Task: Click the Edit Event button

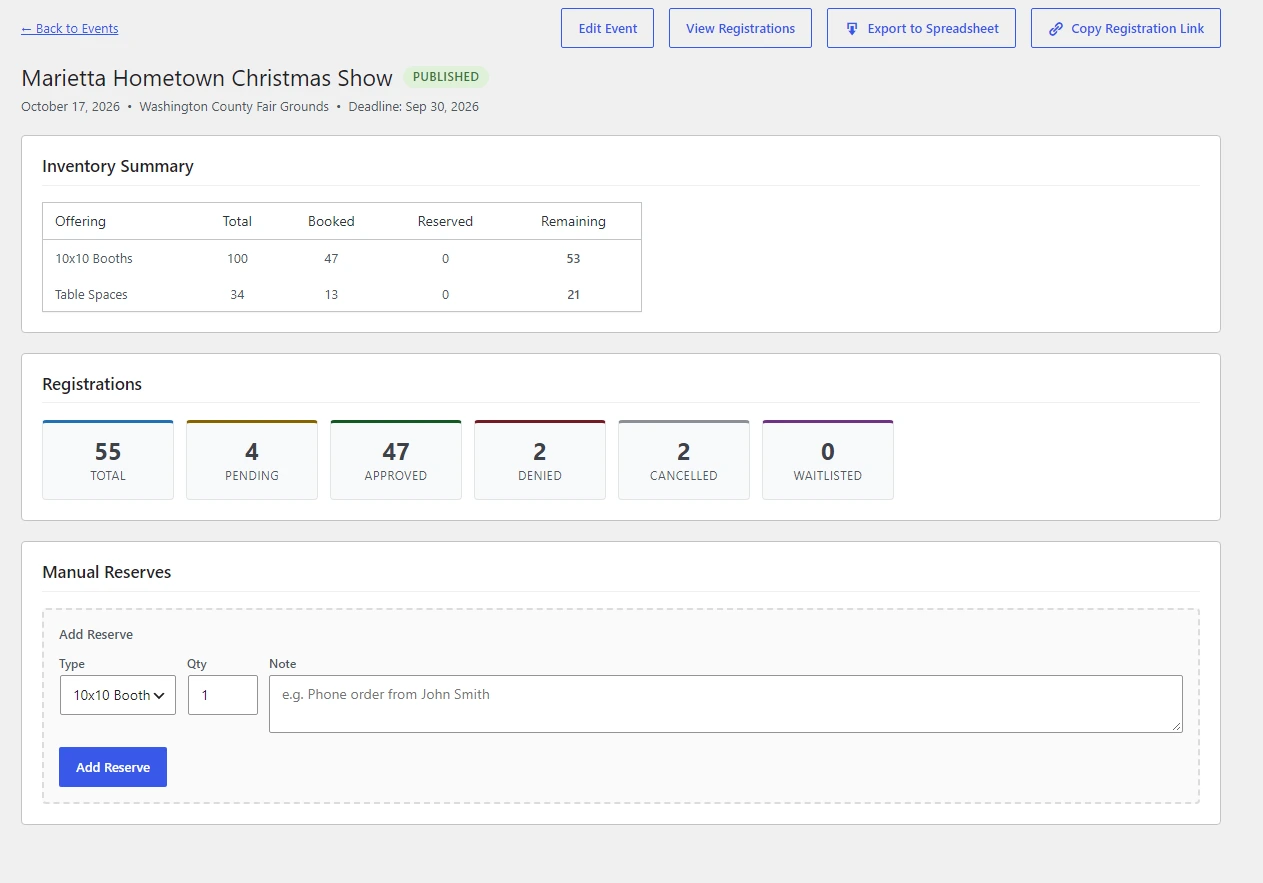Action: (607, 28)
